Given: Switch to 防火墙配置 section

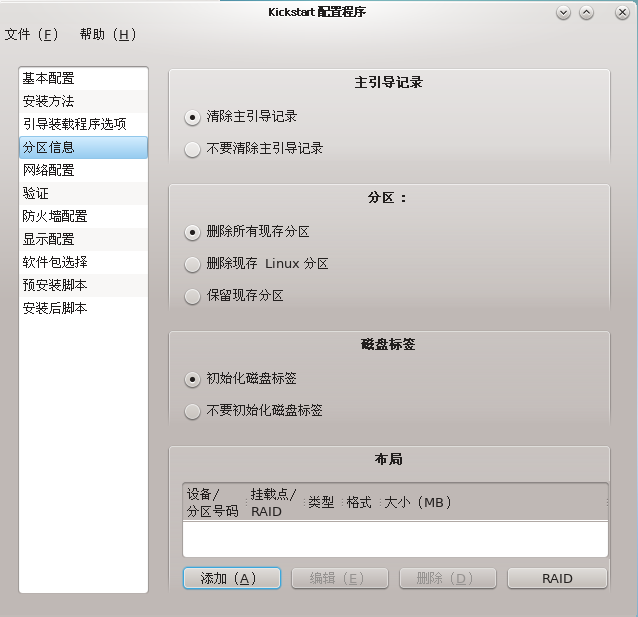Looking at the screenshot, I should (83, 216).
